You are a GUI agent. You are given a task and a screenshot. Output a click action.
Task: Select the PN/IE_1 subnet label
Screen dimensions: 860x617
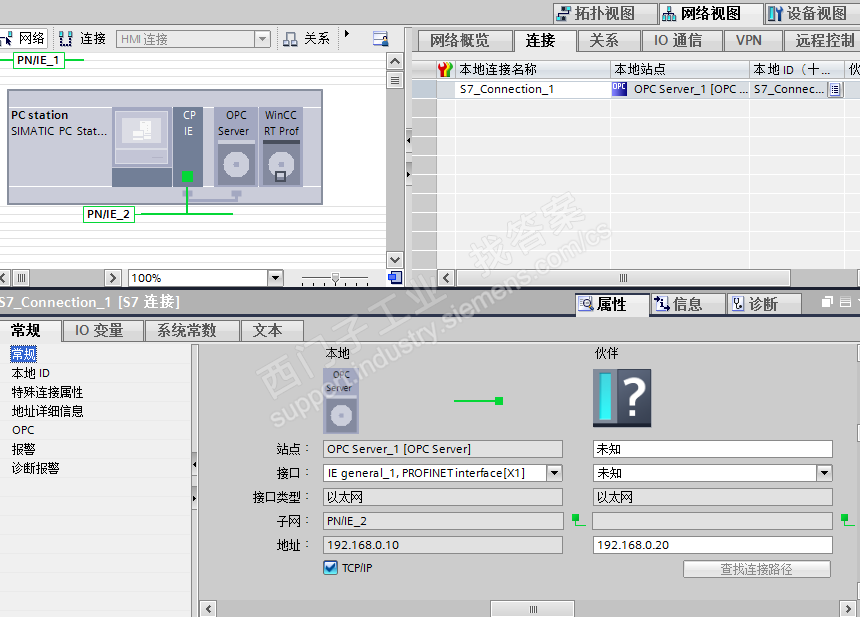click(x=38, y=60)
